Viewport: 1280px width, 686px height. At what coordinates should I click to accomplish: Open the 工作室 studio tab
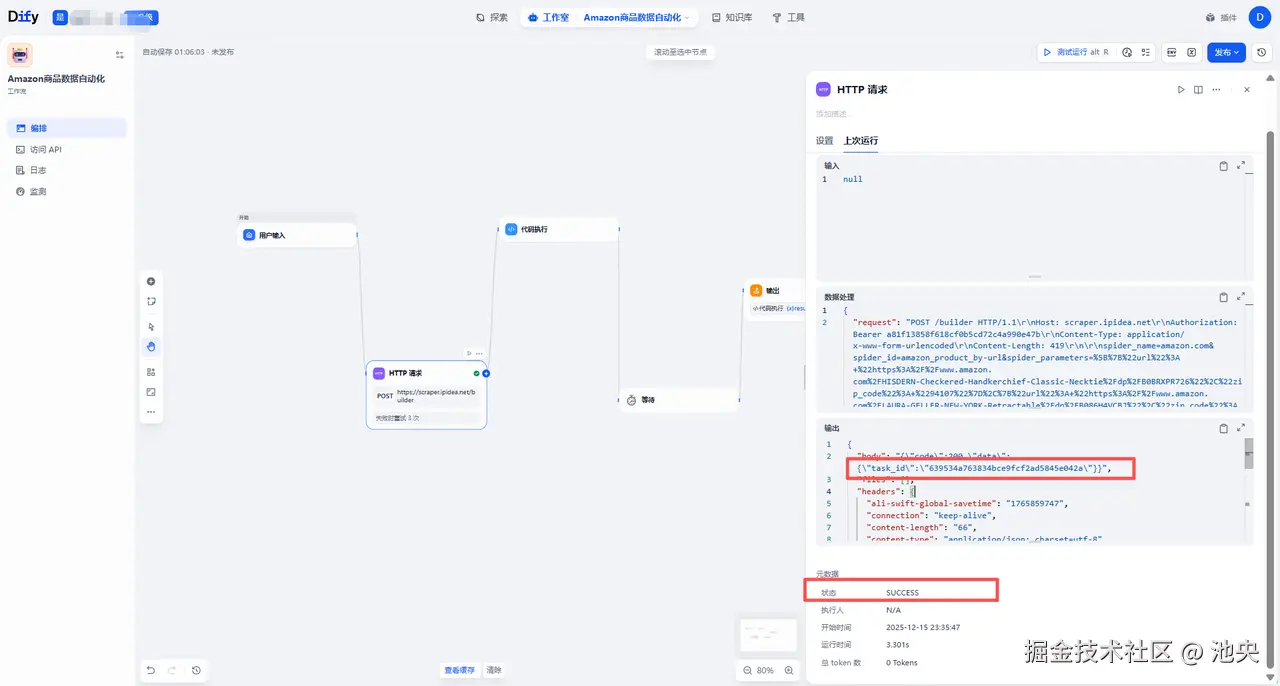(x=548, y=17)
